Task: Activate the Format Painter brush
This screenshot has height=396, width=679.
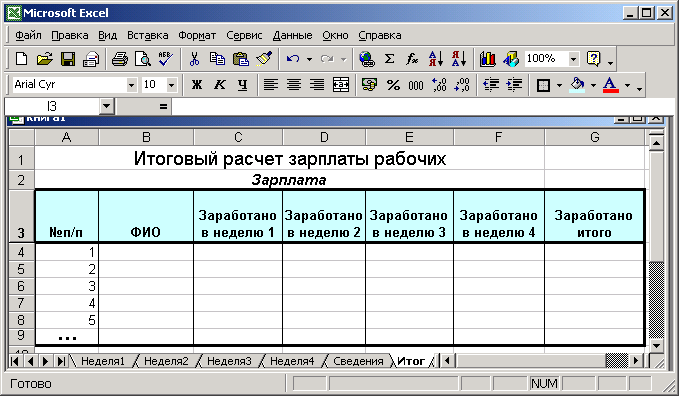Action: tap(264, 59)
